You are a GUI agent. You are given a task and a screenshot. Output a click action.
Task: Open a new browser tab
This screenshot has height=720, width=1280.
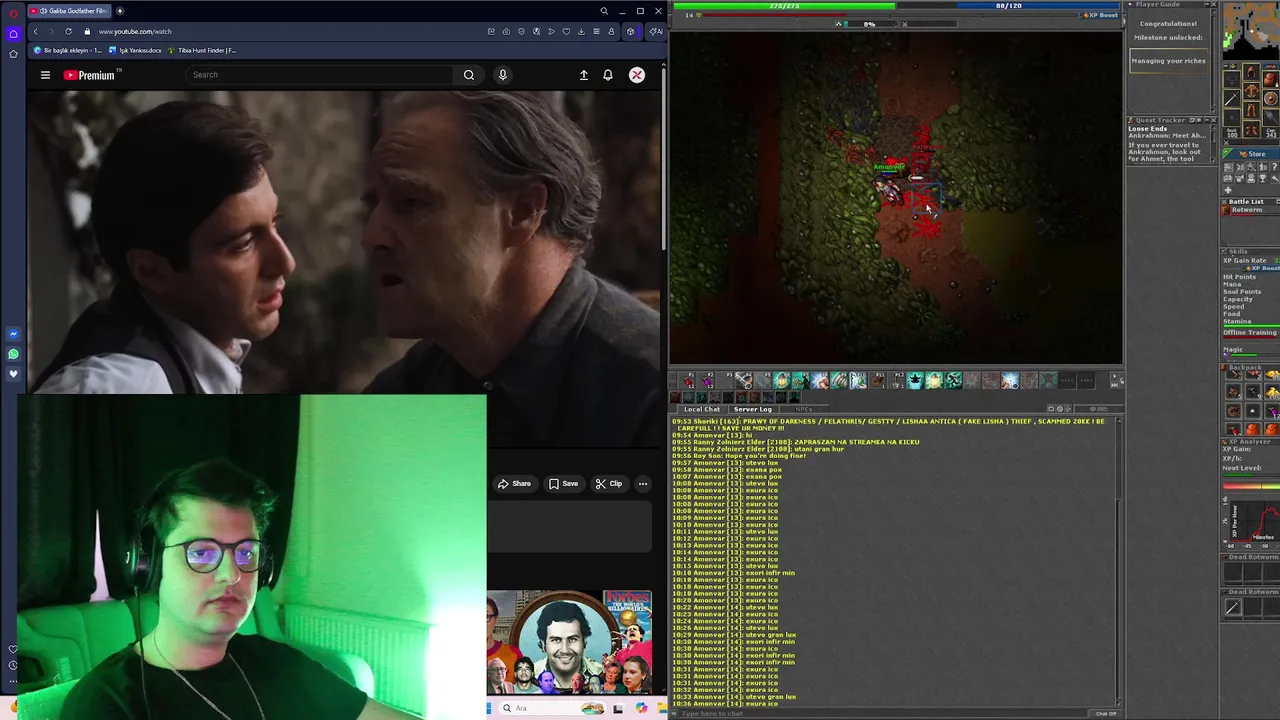(120, 11)
